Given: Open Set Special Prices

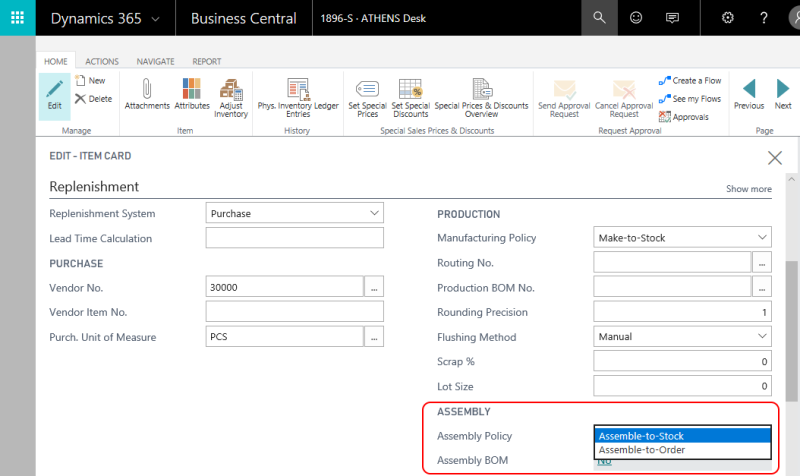Looking at the screenshot, I should [x=367, y=98].
